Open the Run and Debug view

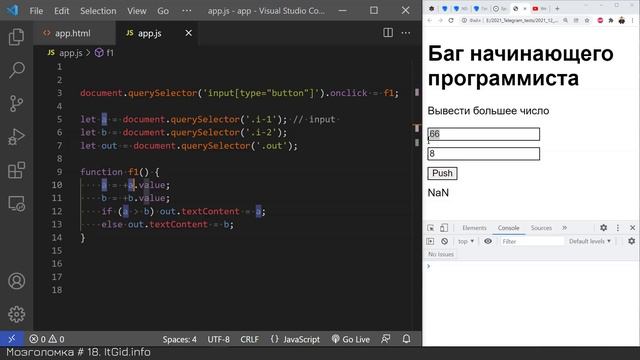(x=16, y=137)
